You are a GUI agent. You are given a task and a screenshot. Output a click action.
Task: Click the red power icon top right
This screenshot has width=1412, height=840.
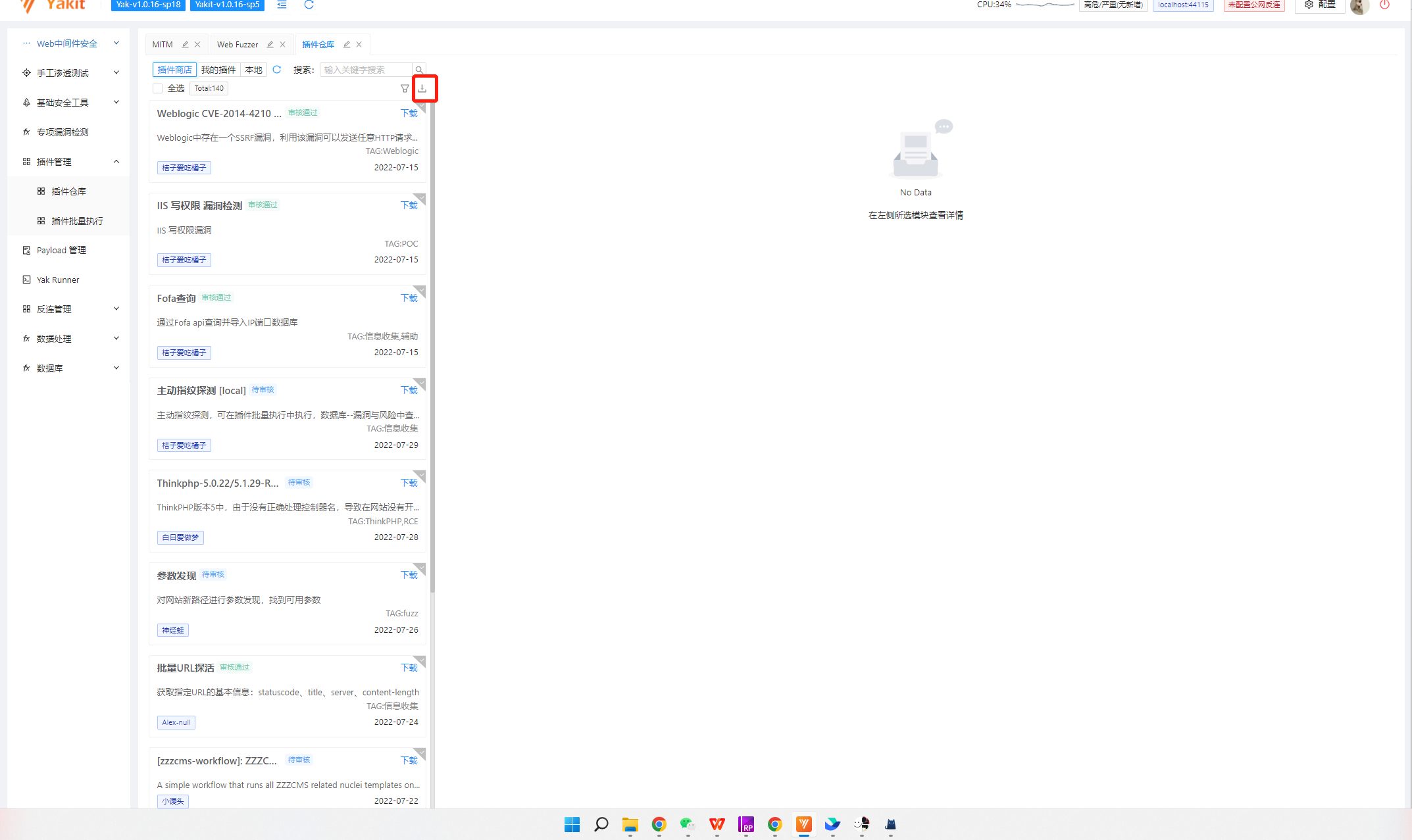[x=1384, y=5]
